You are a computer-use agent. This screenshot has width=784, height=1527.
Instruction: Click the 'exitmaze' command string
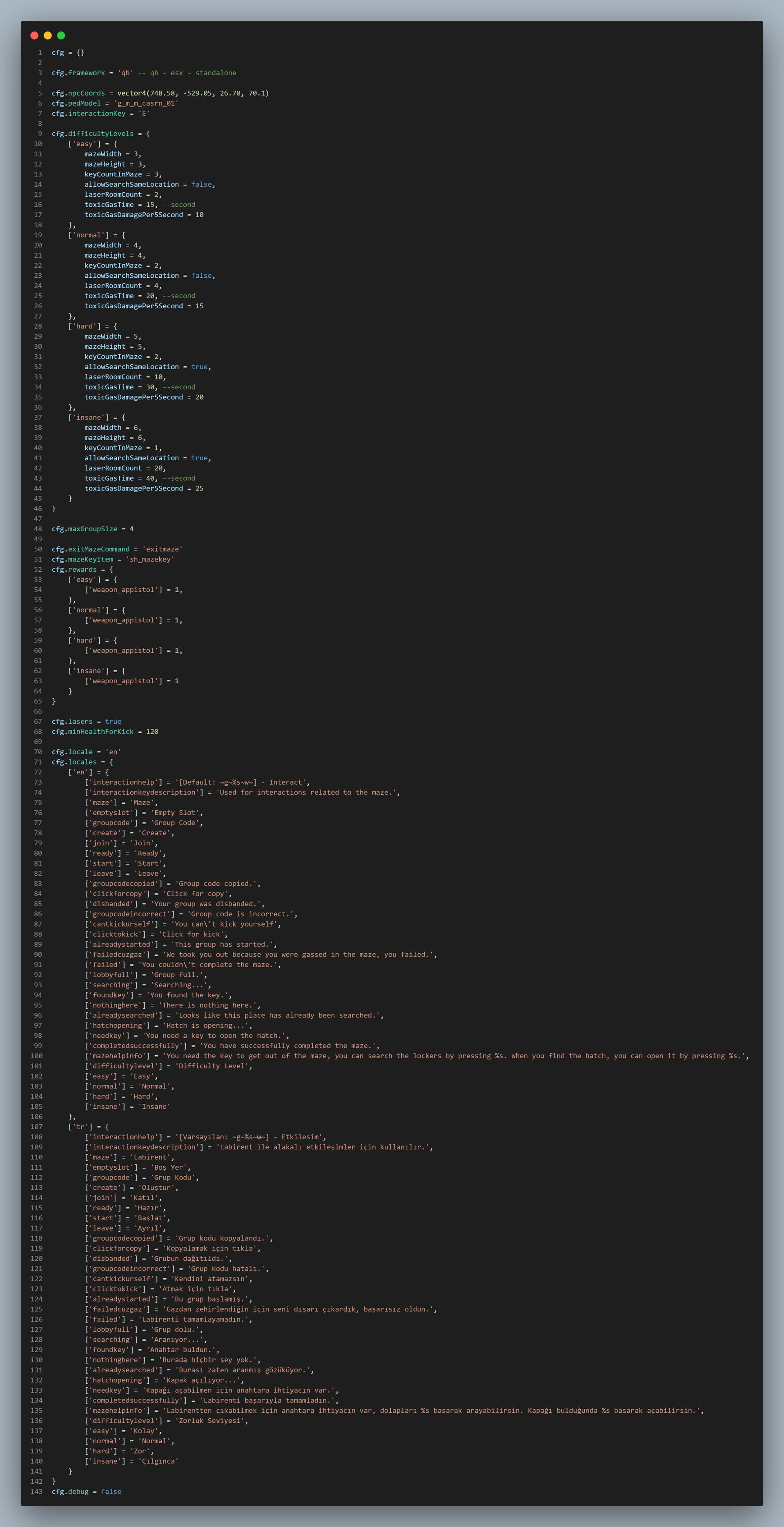click(163, 549)
